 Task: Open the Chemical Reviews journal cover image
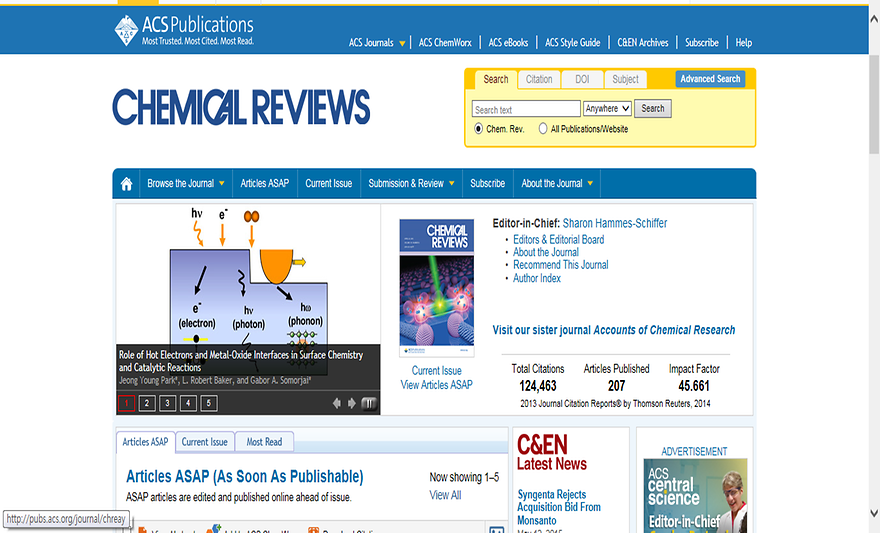click(436, 287)
